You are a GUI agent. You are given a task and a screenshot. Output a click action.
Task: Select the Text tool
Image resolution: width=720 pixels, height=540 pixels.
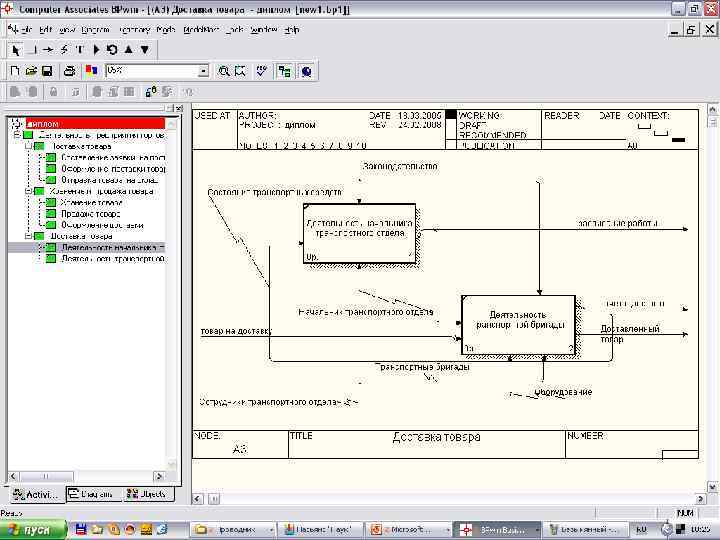click(80, 49)
